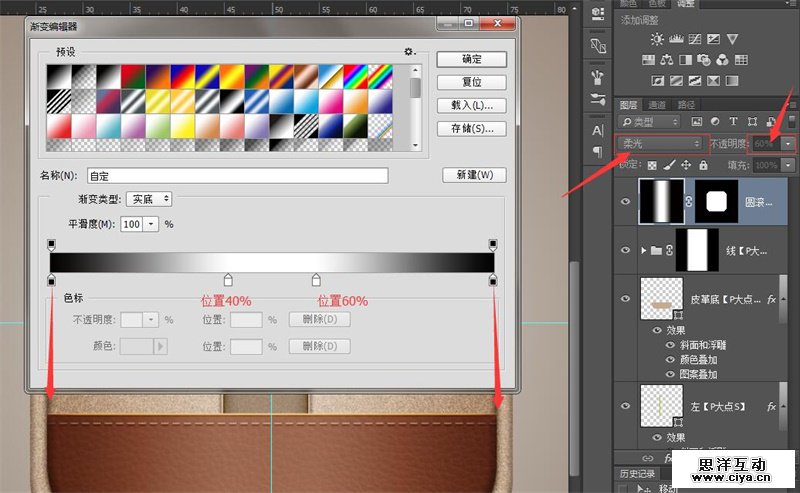Open the Paragraph panel pilcrow icon
Image resolution: width=800 pixels, height=493 pixels.
[598, 152]
